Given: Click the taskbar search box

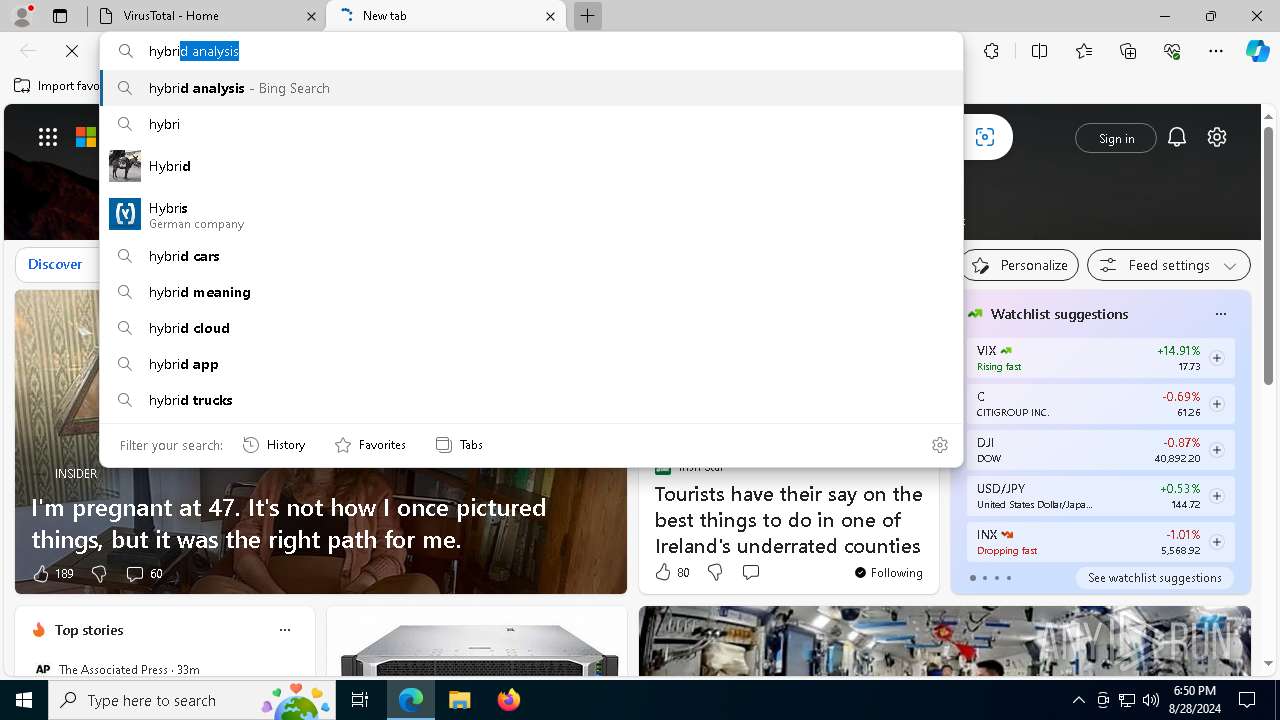Looking at the screenshot, I should point(194,700).
